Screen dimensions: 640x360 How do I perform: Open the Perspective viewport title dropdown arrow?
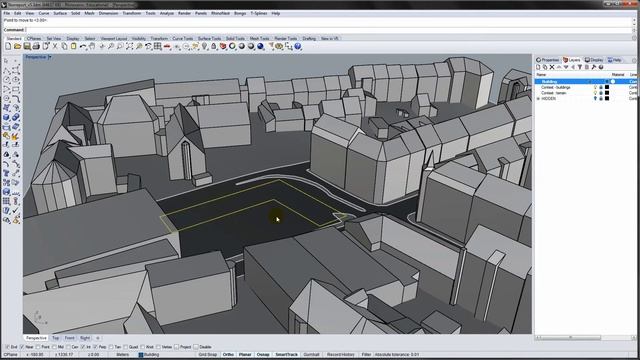coord(50,57)
